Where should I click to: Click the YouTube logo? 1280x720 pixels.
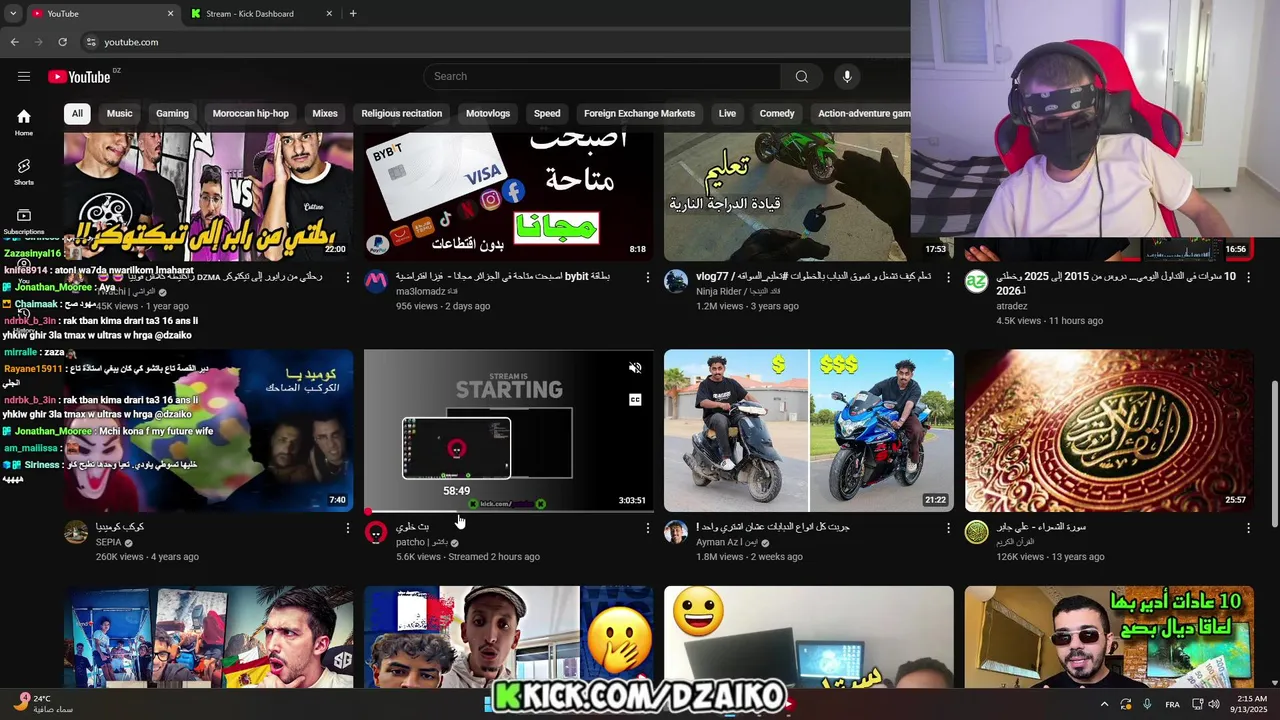pos(79,77)
